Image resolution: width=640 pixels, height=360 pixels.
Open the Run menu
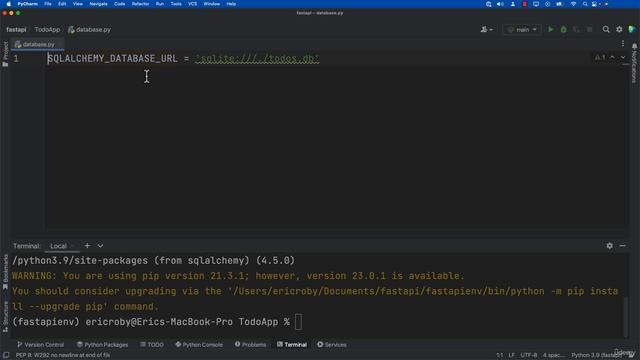tap(160, 4)
